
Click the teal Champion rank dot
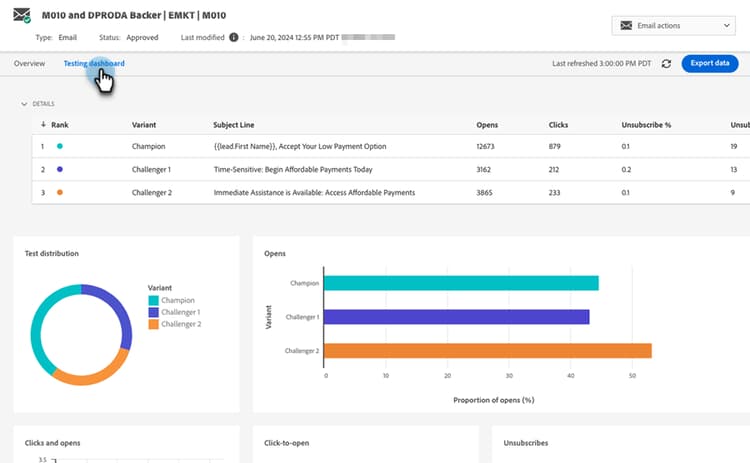pyautogui.click(x=60, y=146)
